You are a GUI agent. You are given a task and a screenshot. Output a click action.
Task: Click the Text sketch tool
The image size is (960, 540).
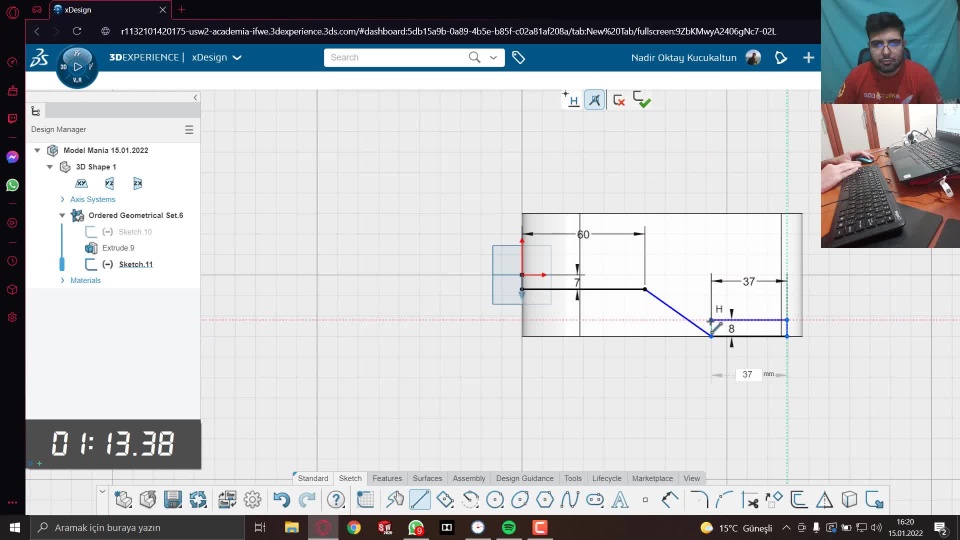pyautogui.click(x=620, y=500)
